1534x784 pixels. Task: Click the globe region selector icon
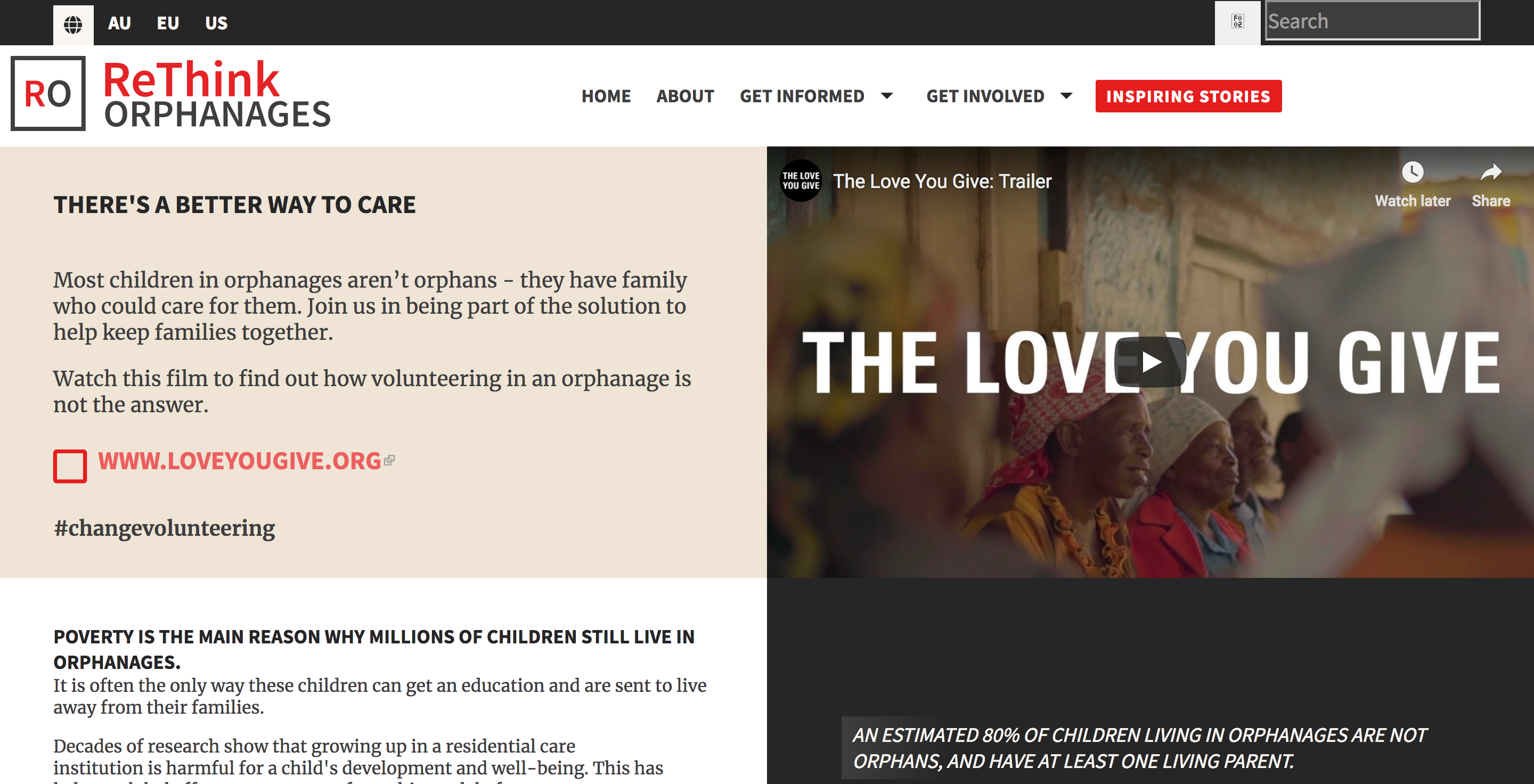(x=74, y=24)
